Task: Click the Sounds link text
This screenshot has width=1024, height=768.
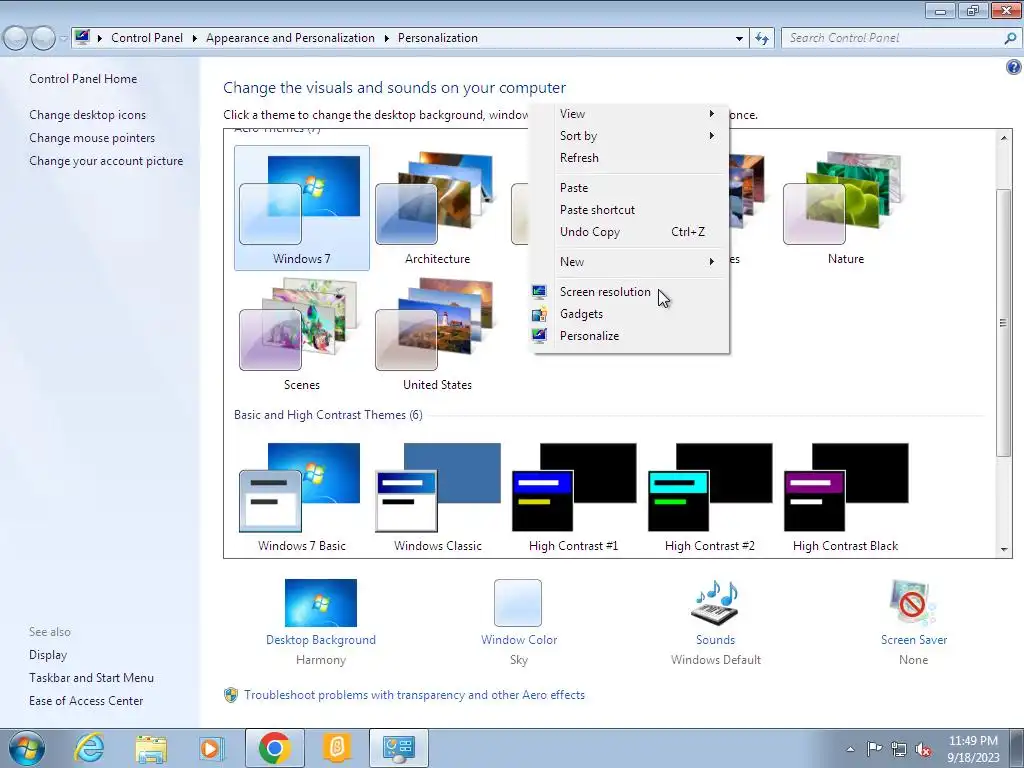Action: 715,640
